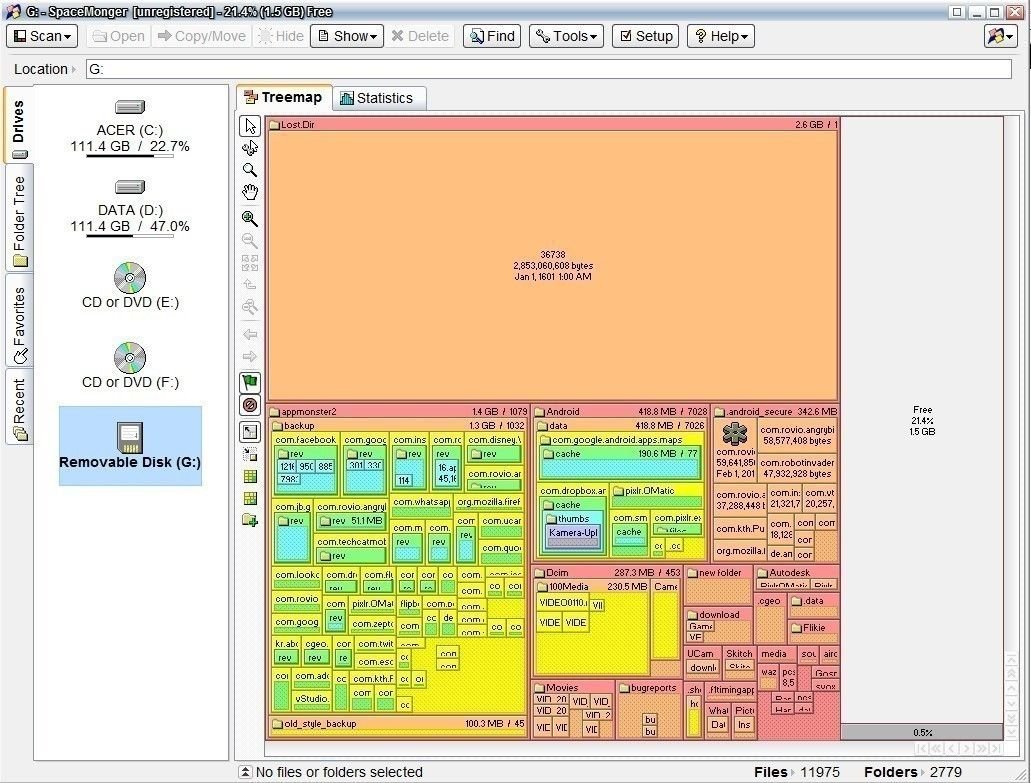The image size is (1031, 783).
Task: Toggle the thumbnail-with-arrow button below the red sign
Action: point(250,432)
